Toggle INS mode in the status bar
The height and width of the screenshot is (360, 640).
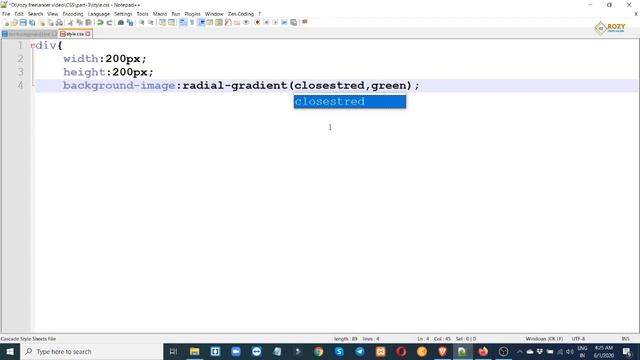(x=625, y=339)
